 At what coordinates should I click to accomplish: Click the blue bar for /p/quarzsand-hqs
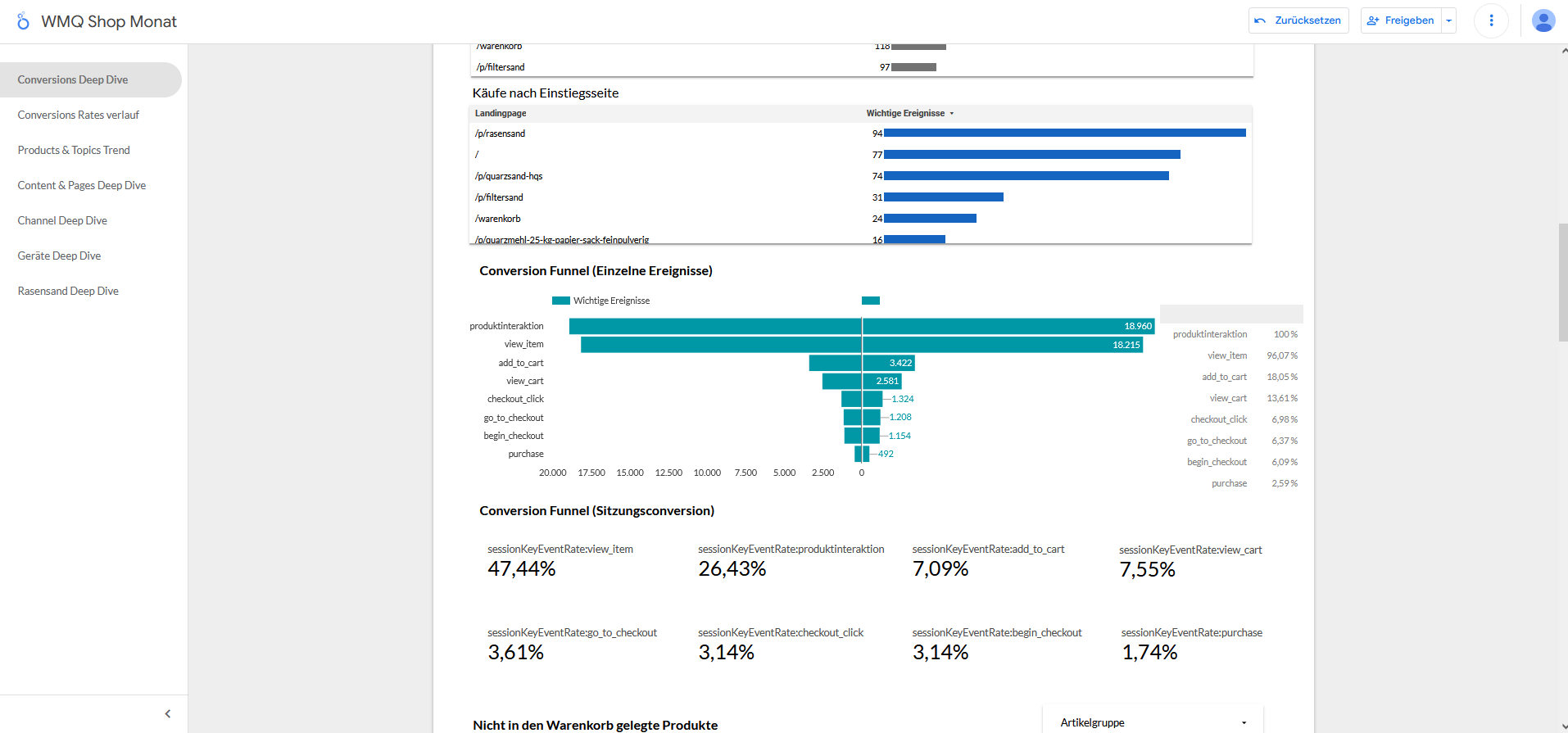1026,175
